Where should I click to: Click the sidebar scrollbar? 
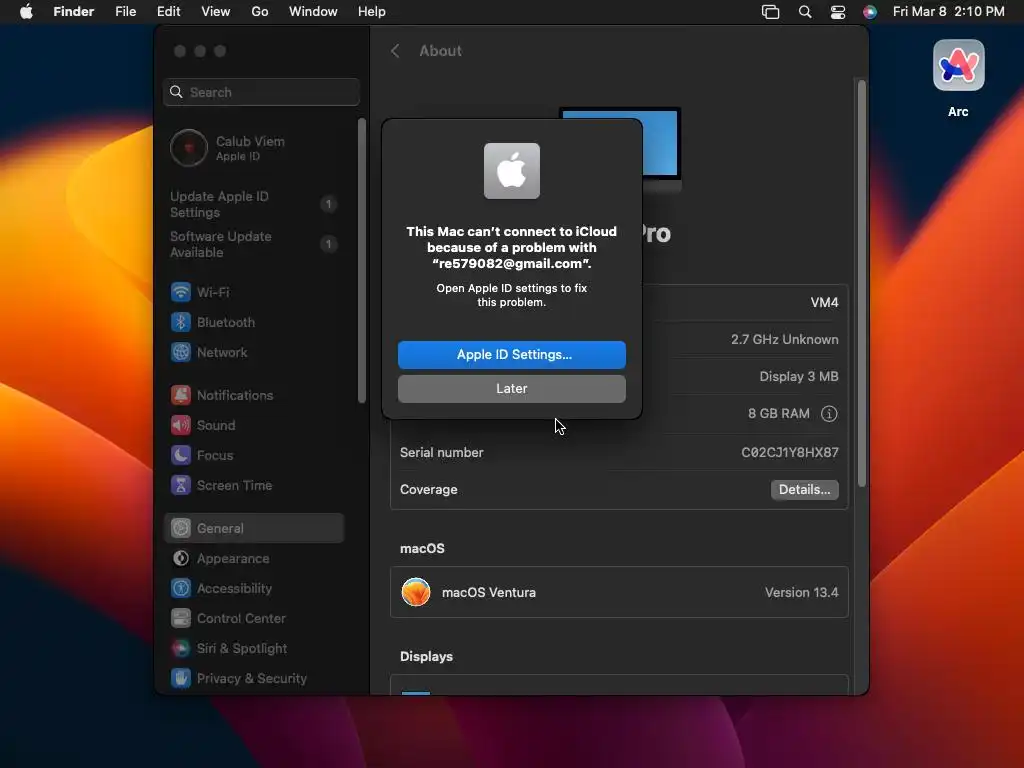362,261
